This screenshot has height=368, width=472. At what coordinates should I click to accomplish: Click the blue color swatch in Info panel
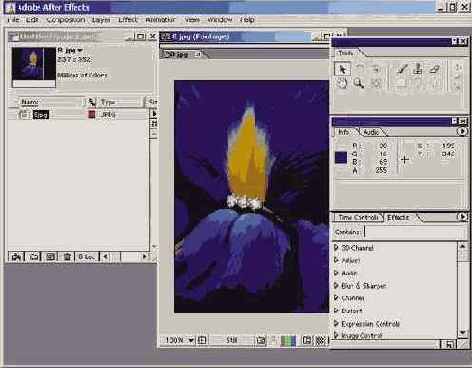(341, 157)
